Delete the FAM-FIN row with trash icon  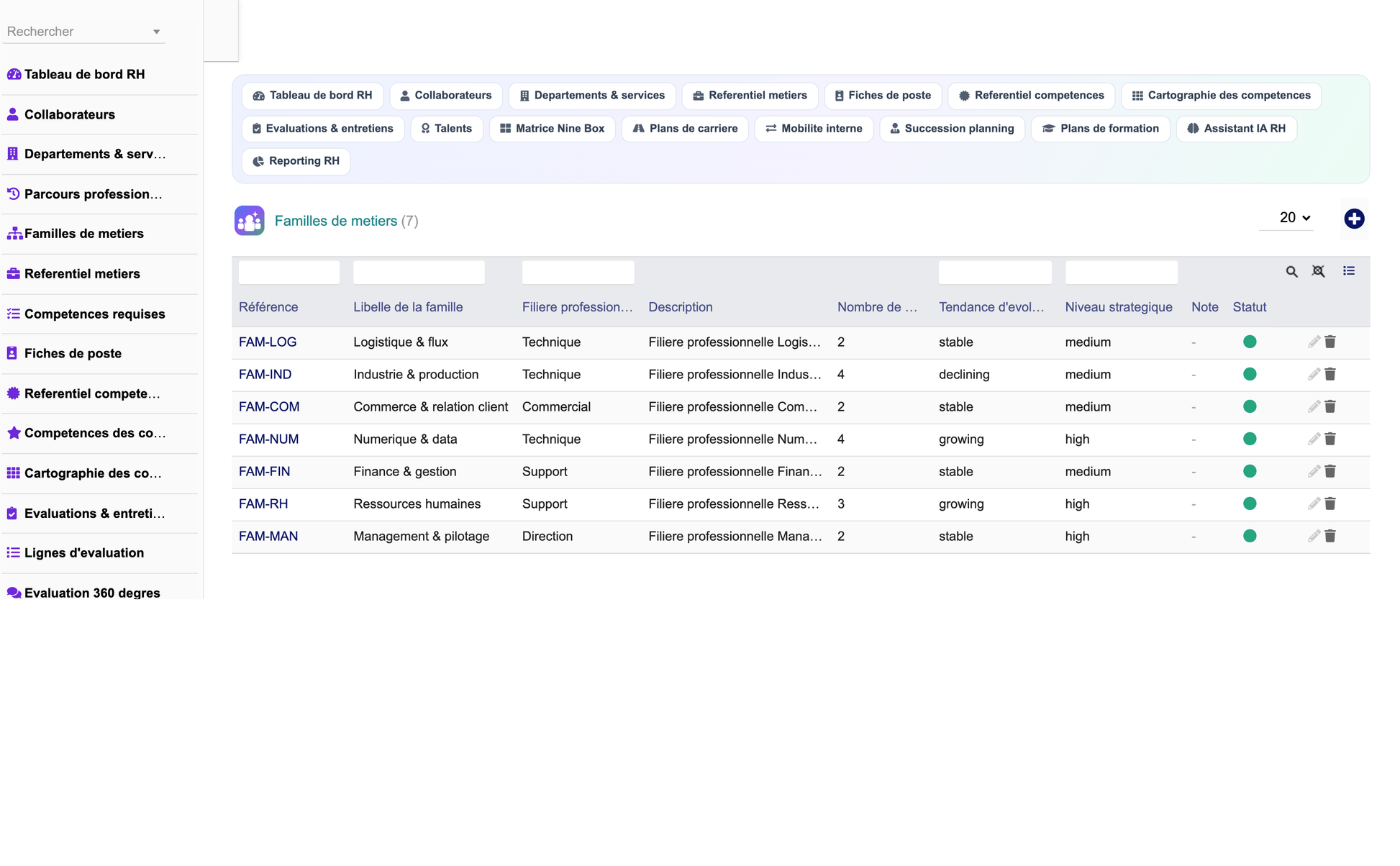pyautogui.click(x=1330, y=471)
